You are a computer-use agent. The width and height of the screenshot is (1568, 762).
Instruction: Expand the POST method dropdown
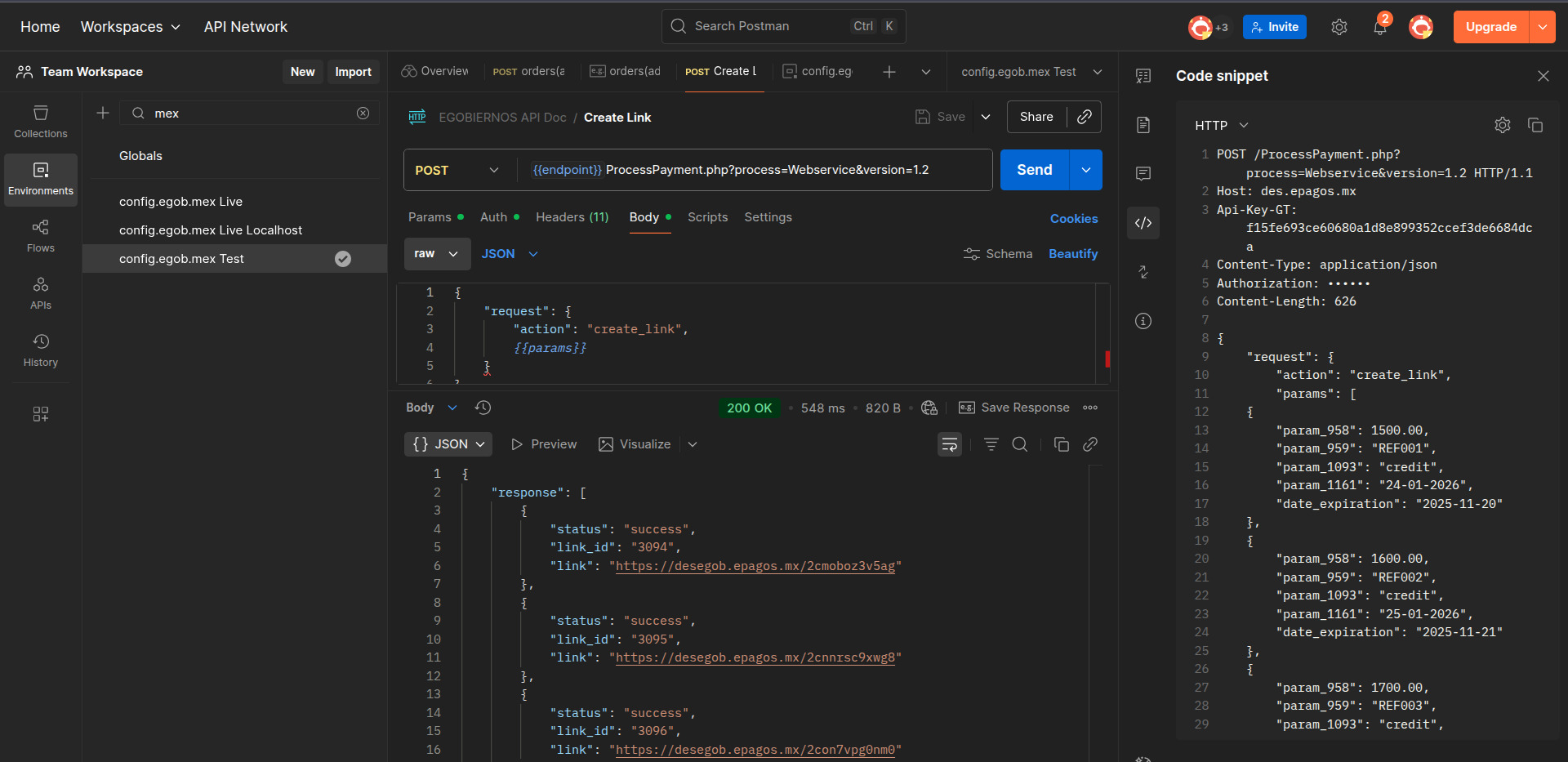tap(458, 170)
